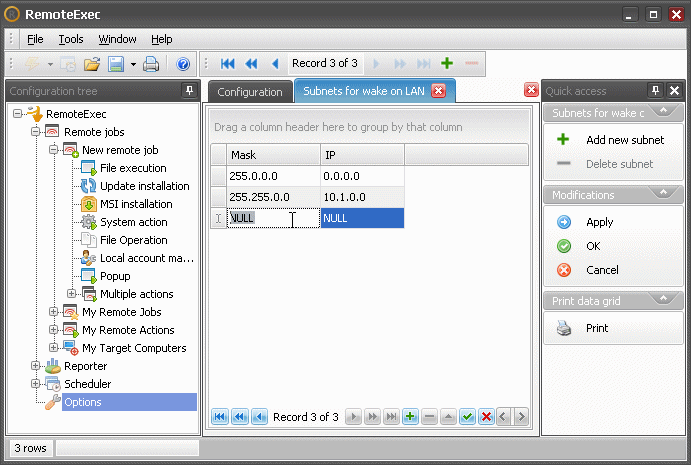The height and width of the screenshot is (465, 691).
Task: Click next page button in bottom navigator
Action: point(372,417)
